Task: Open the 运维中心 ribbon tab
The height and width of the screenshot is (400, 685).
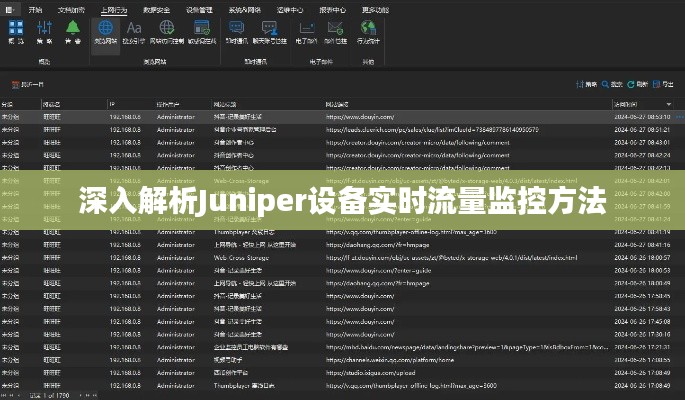Action: click(x=290, y=10)
